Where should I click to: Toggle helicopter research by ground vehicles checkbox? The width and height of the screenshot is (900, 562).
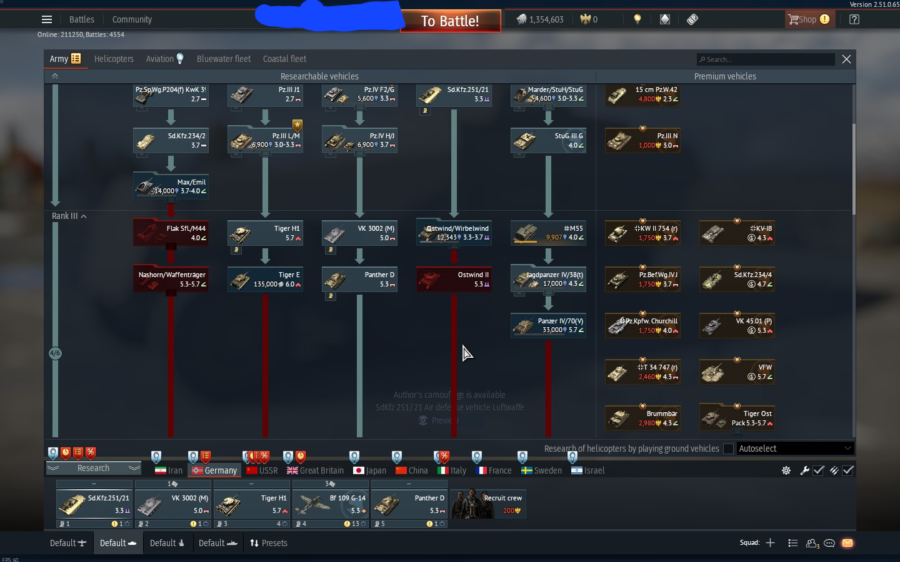pyautogui.click(x=728, y=449)
